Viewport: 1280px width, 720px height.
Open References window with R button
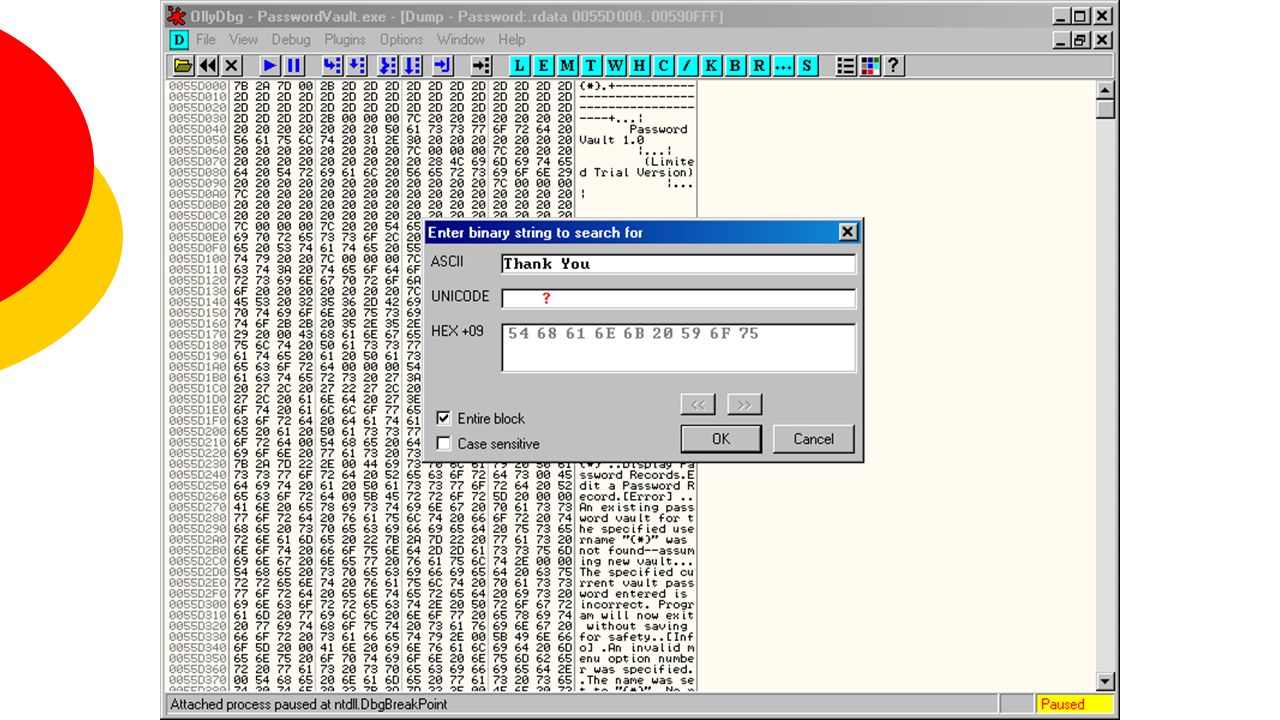point(759,65)
